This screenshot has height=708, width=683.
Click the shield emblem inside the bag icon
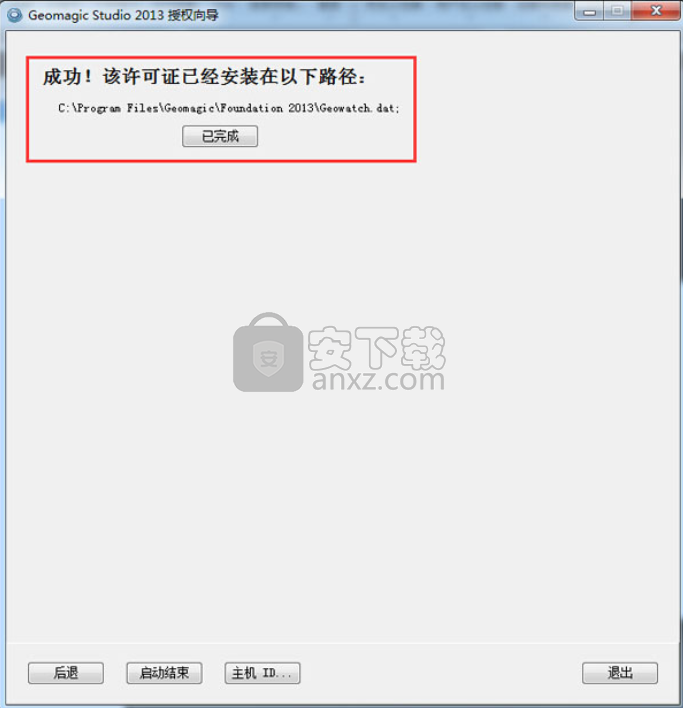click(x=268, y=359)
